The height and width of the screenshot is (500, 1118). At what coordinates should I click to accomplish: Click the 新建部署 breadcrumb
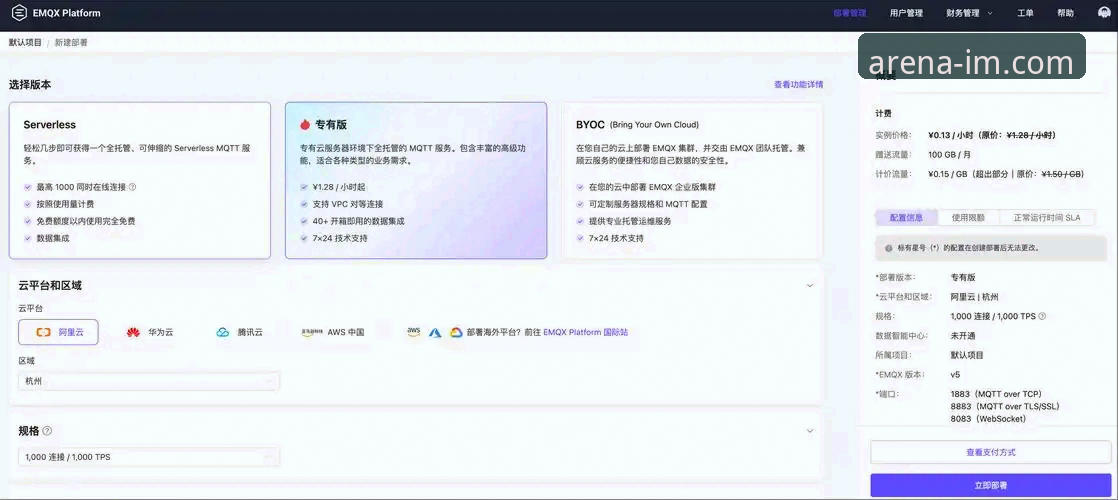71,43
